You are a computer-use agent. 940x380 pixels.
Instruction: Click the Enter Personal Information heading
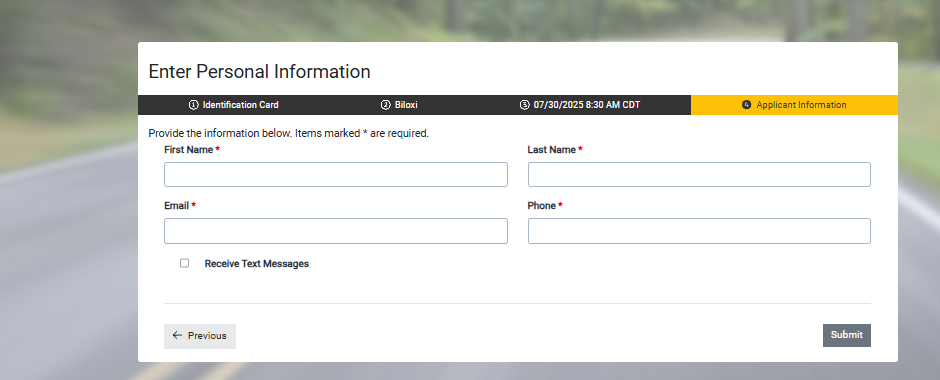(x=260, y=71)
